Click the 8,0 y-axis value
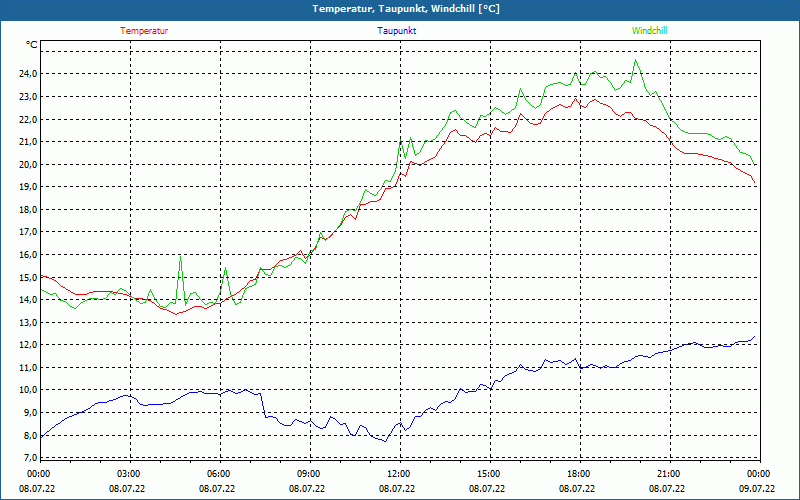Viewport: 800px width, 500px height. (30, 435)
